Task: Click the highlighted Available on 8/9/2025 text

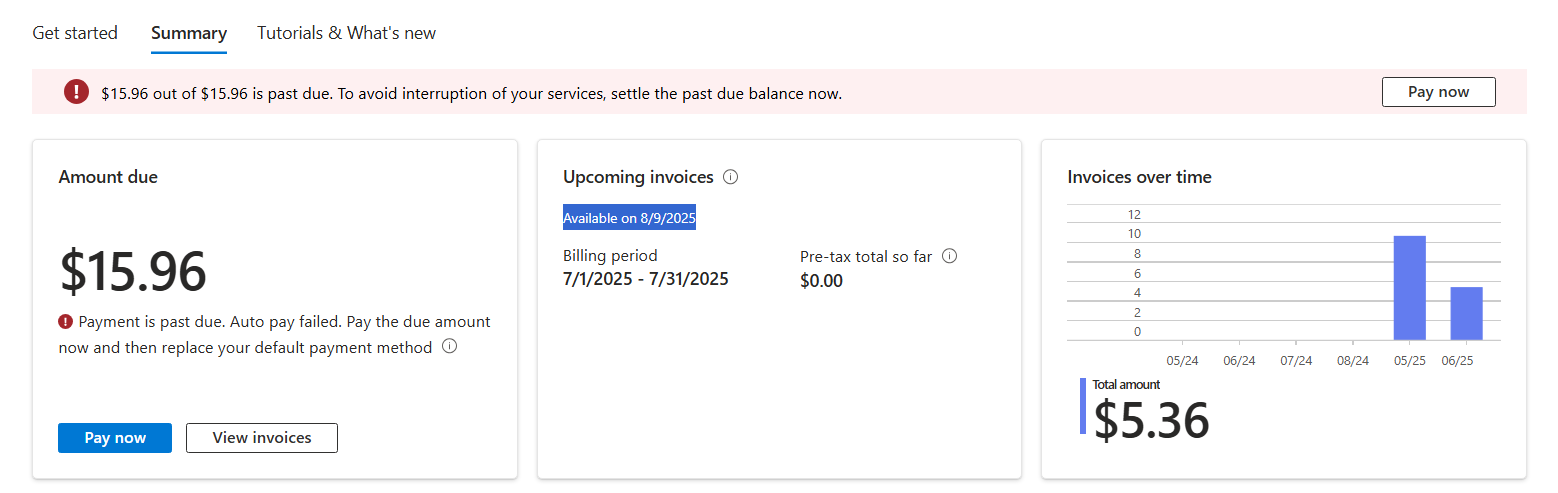Action: [x=629, y=218]
